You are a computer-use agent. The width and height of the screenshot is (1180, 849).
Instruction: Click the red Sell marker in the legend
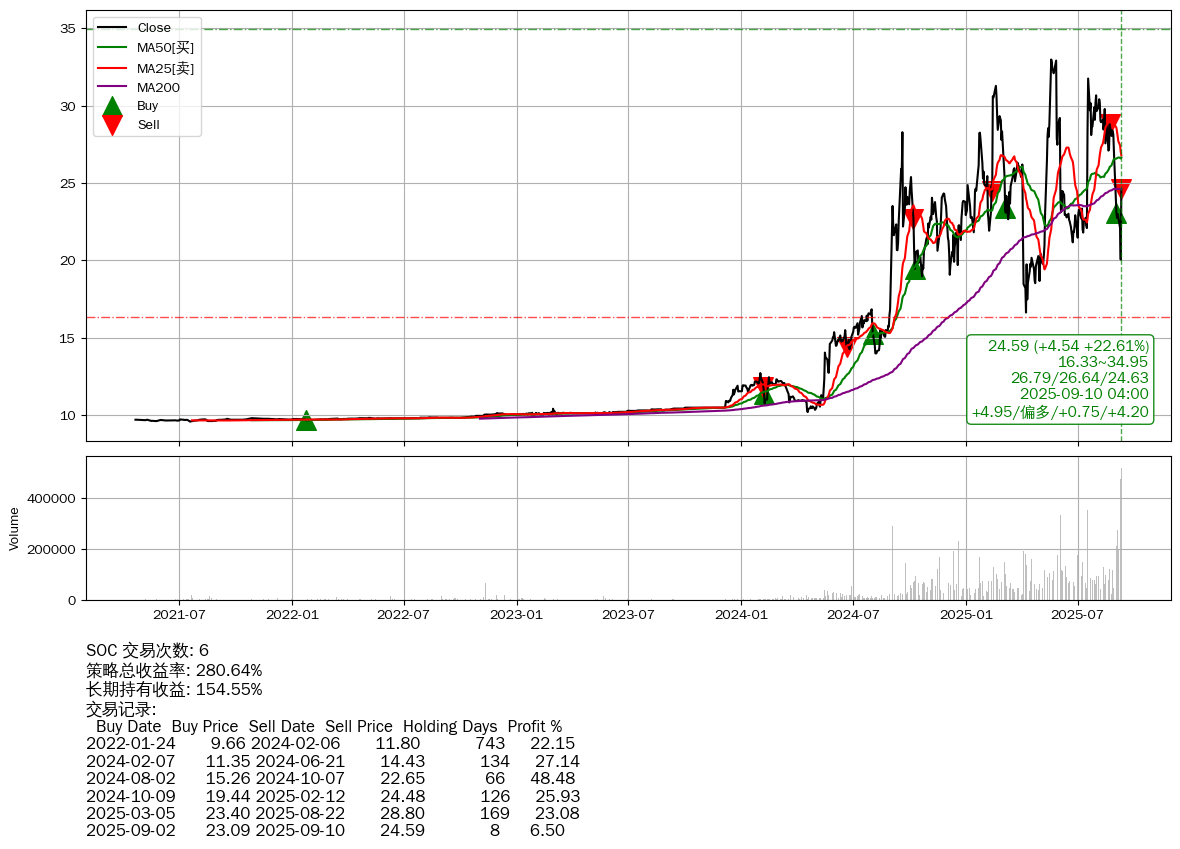click(x=113, y=125)
